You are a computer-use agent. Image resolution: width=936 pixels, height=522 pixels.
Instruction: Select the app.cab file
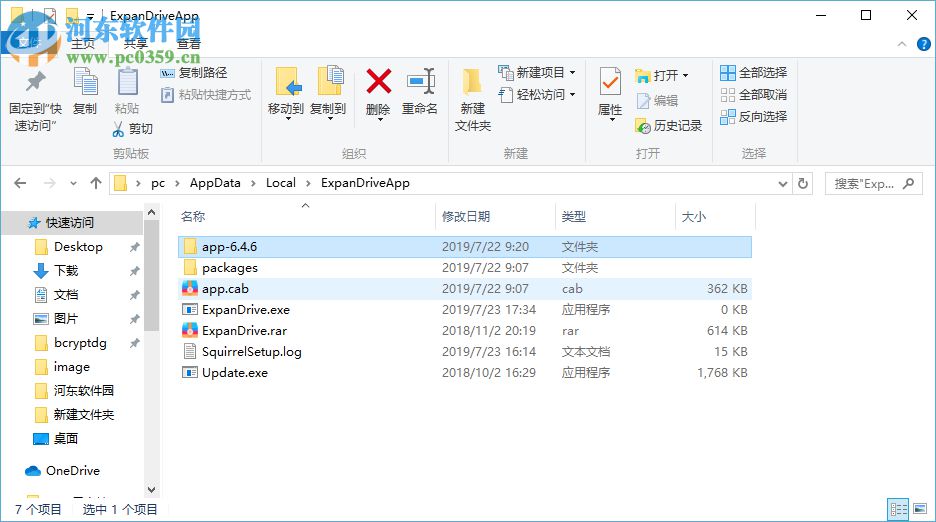tap(464, 288)
